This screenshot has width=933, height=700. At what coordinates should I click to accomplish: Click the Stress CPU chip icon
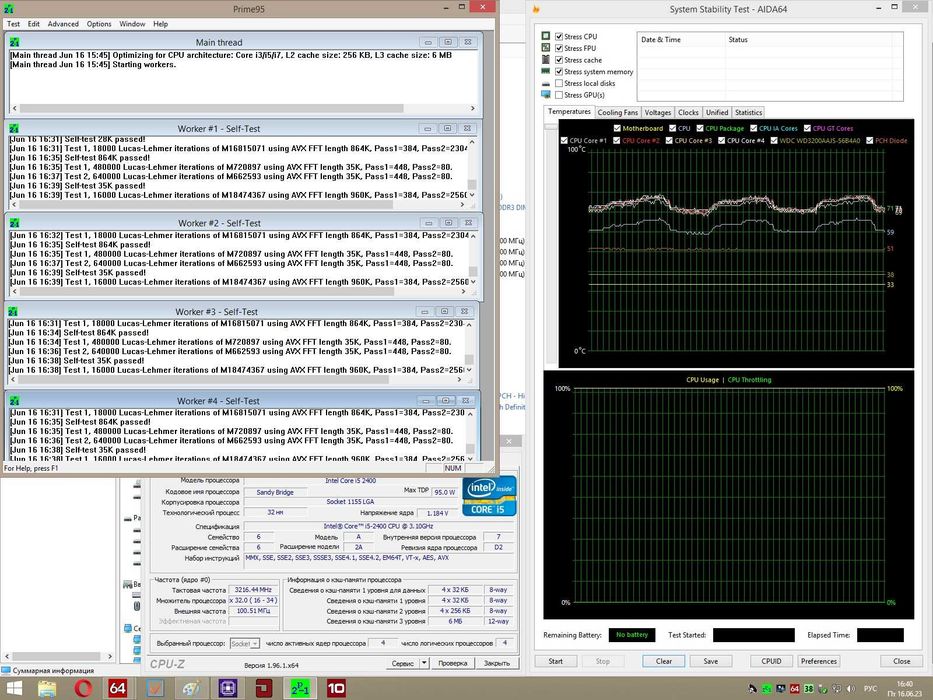(x=546, y=36)
